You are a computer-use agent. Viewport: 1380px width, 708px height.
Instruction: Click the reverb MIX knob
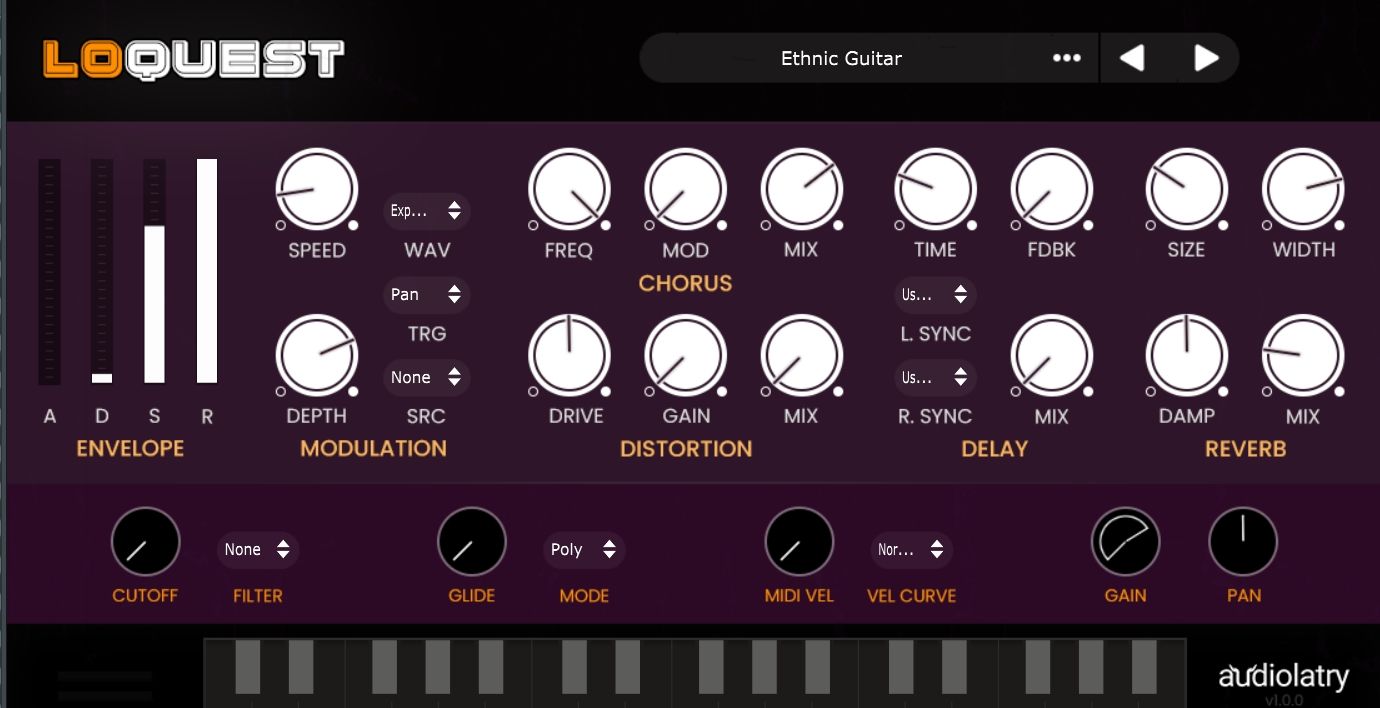coord(1303,355)
